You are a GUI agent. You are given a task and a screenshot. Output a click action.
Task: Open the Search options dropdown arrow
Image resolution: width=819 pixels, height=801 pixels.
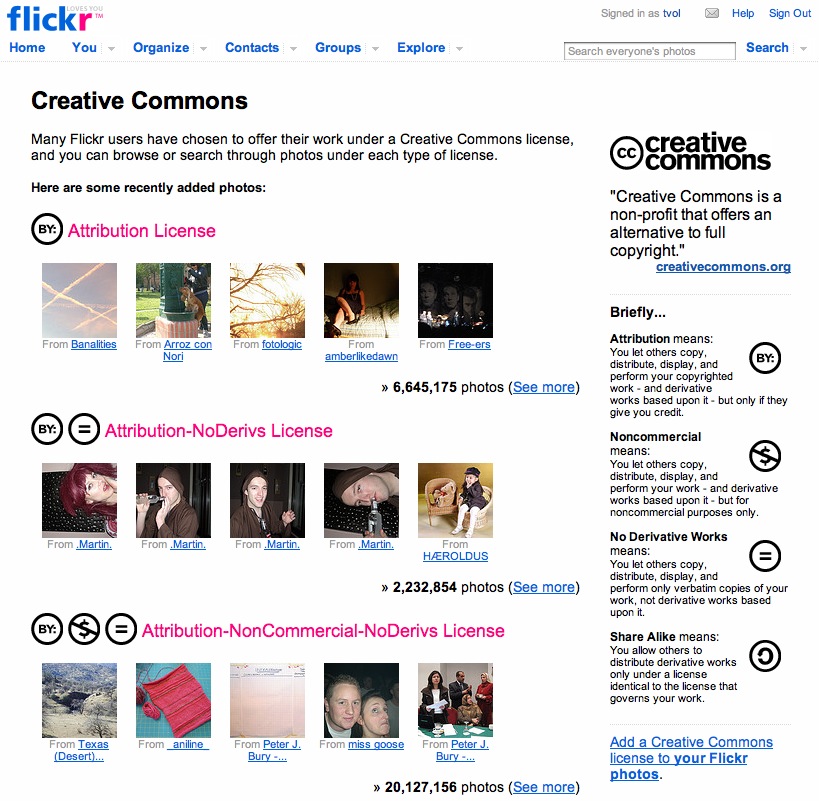coord(803,49)
